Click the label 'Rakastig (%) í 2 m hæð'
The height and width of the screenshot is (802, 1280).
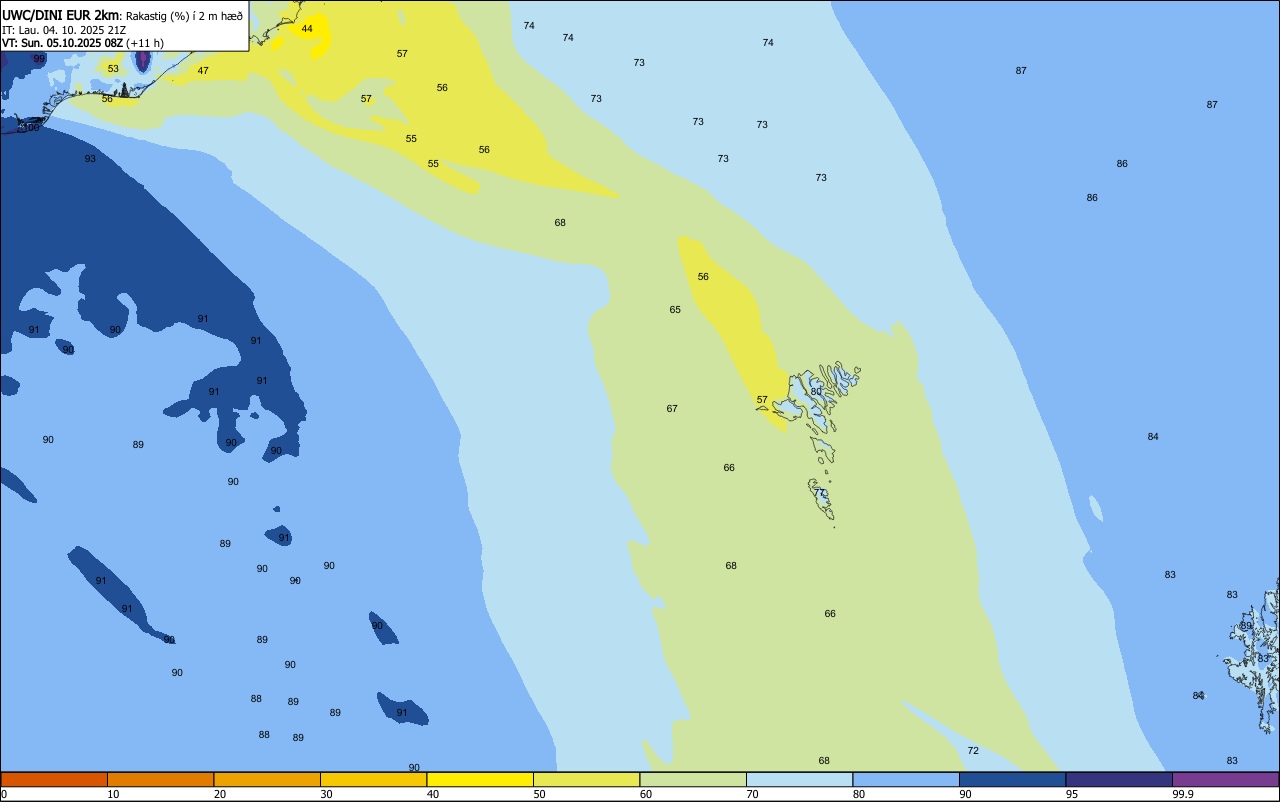[x=184, y=15]
